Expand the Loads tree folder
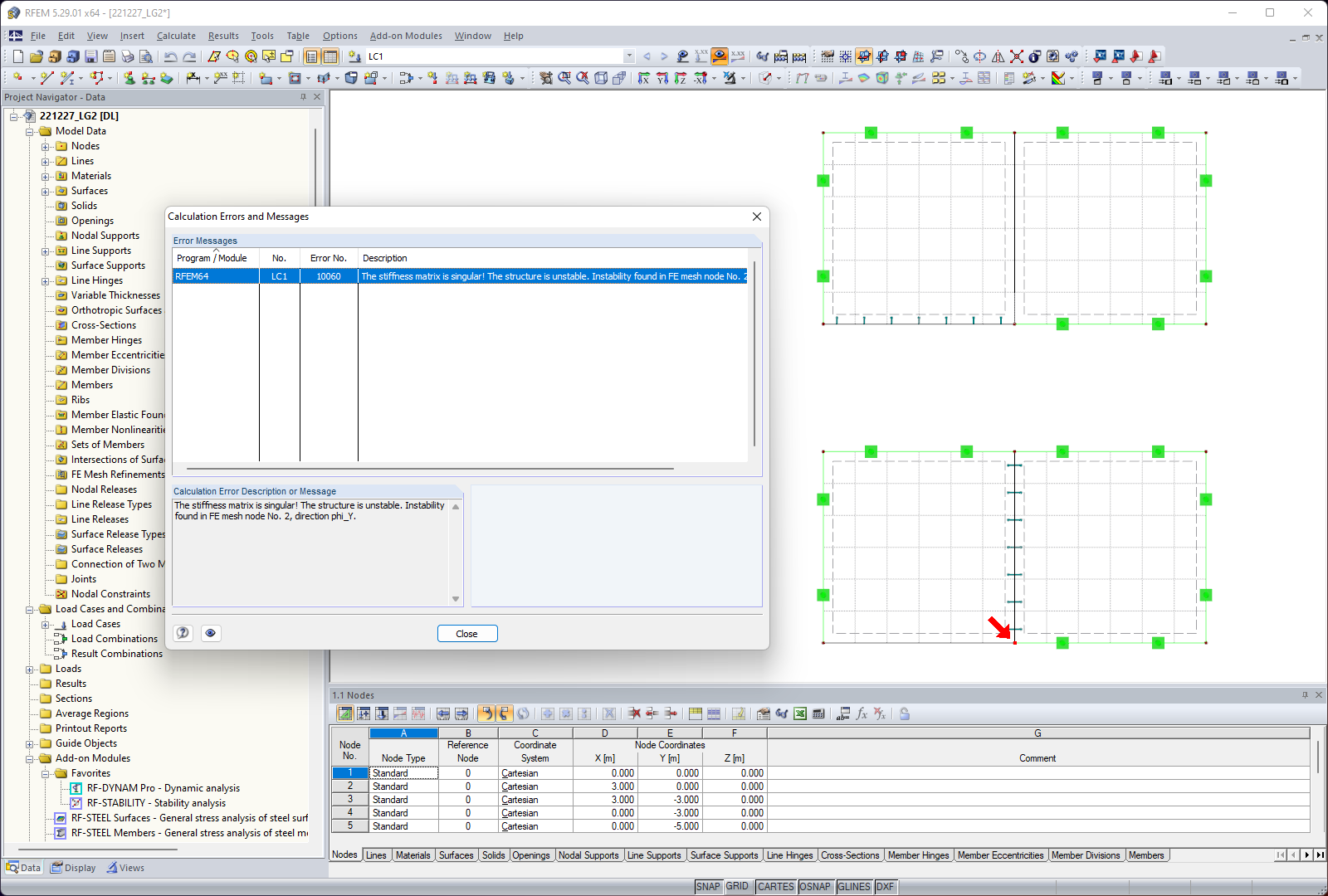This screenshot has width=1328, height=896. (30, 670)
